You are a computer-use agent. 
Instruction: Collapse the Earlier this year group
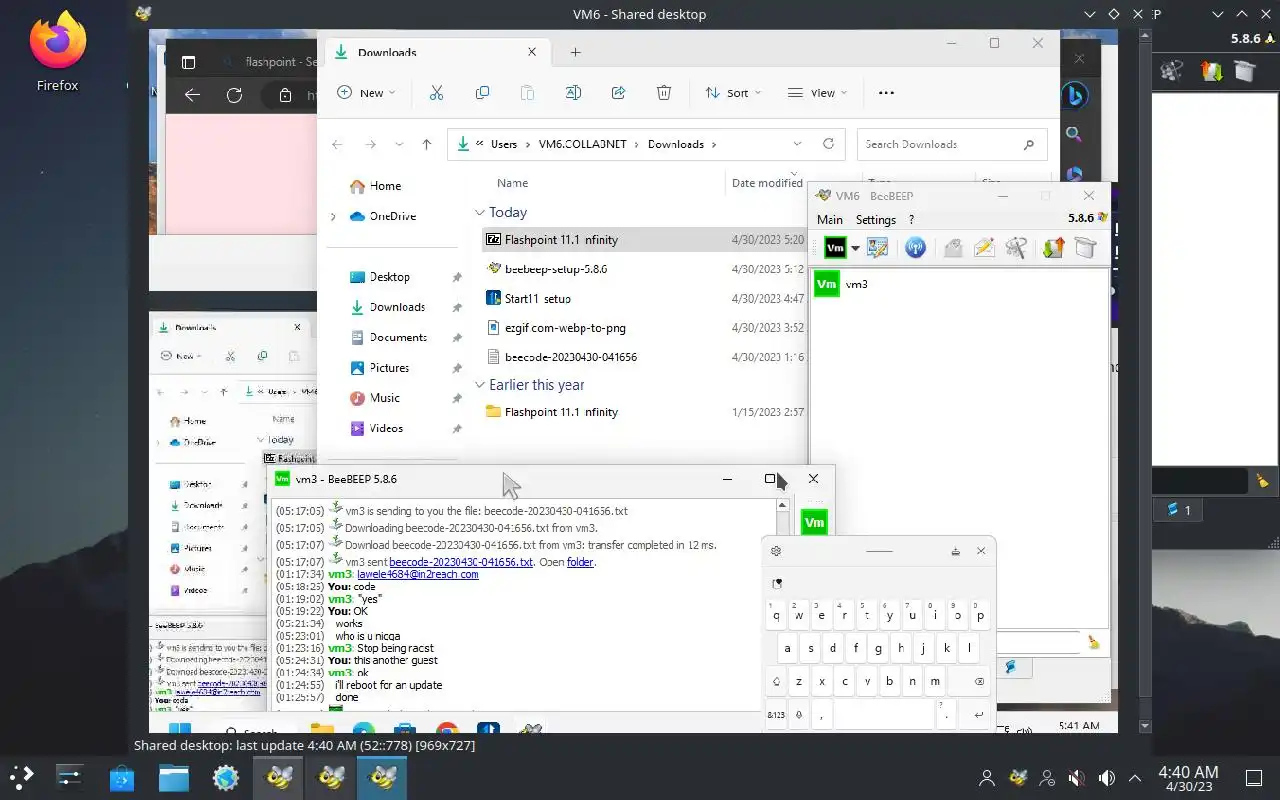[480, 385]
